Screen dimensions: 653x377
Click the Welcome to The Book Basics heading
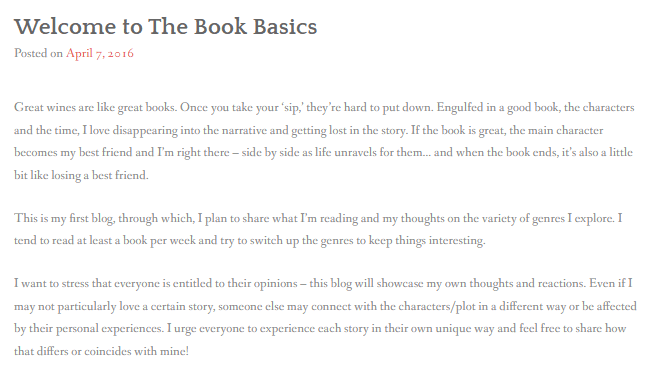click(x=166, y=27)
